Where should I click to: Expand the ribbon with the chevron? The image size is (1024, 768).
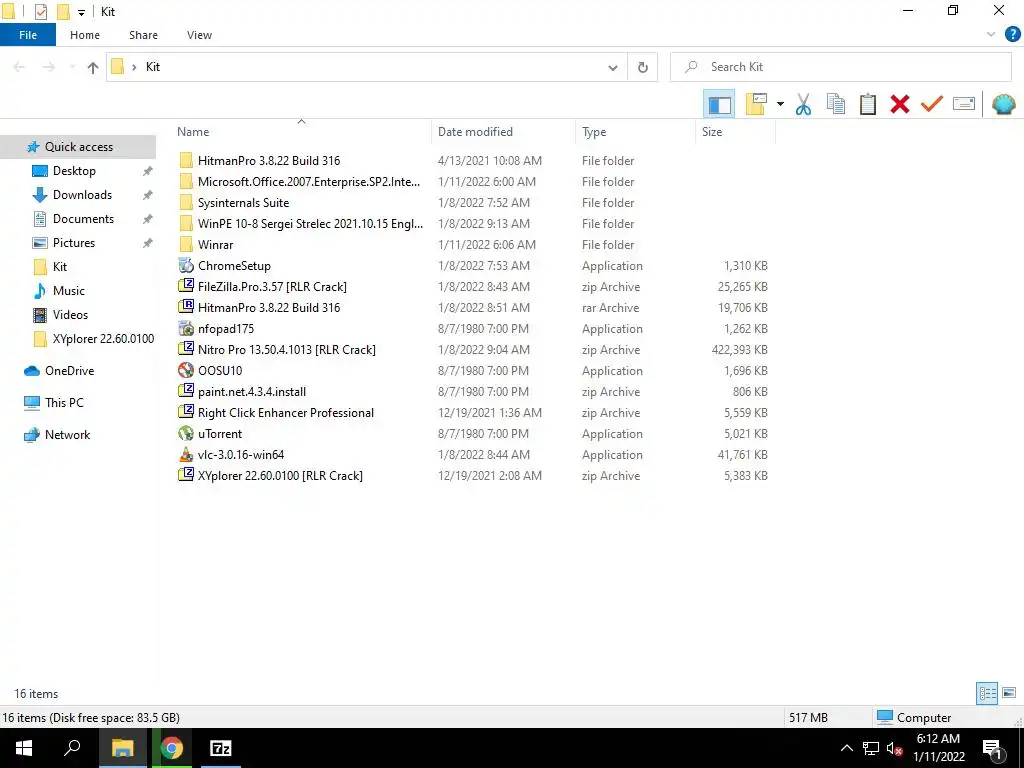tap(991, 35)
